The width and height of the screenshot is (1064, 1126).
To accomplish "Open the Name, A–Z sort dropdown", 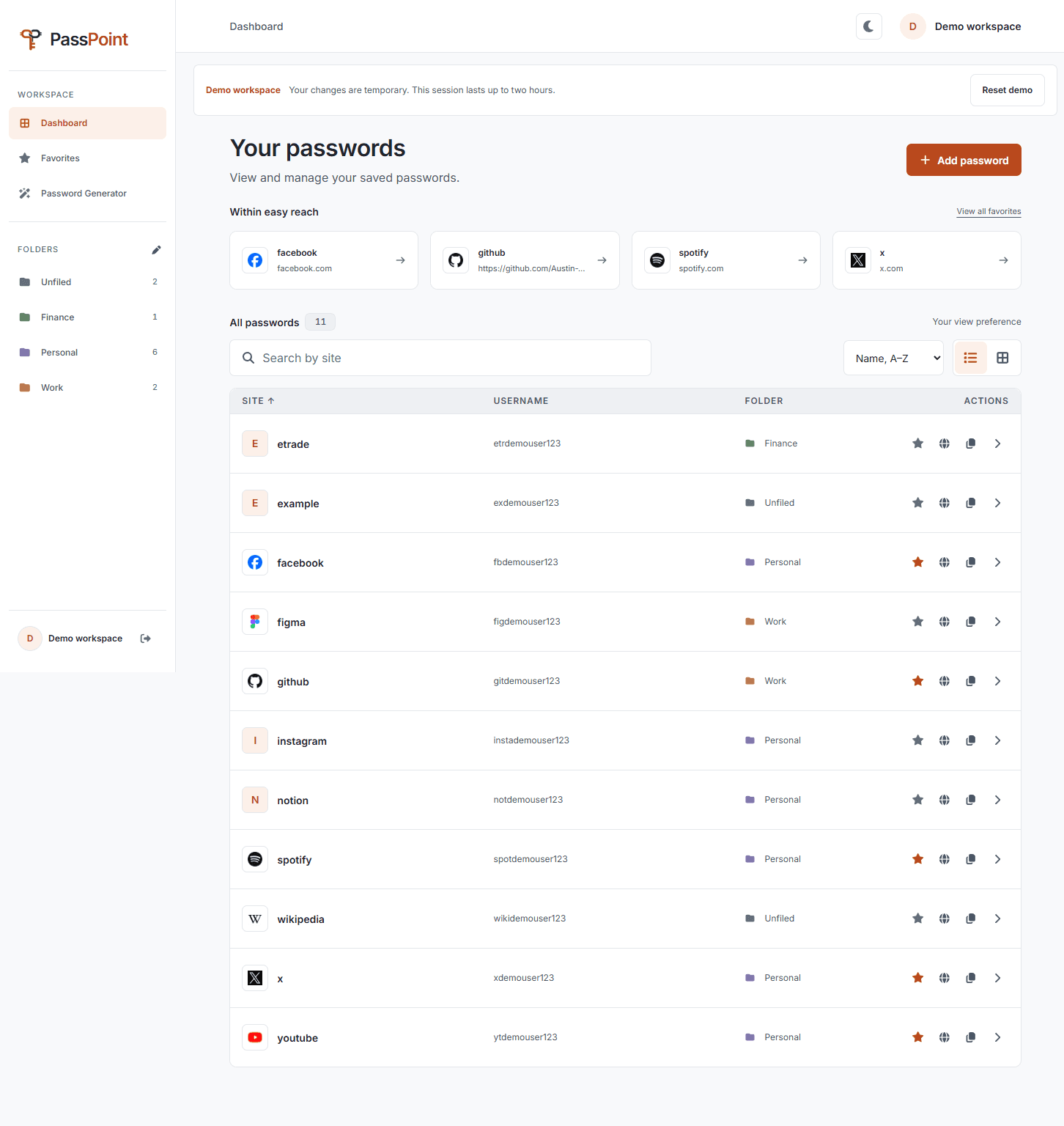I will pos(893,358).
